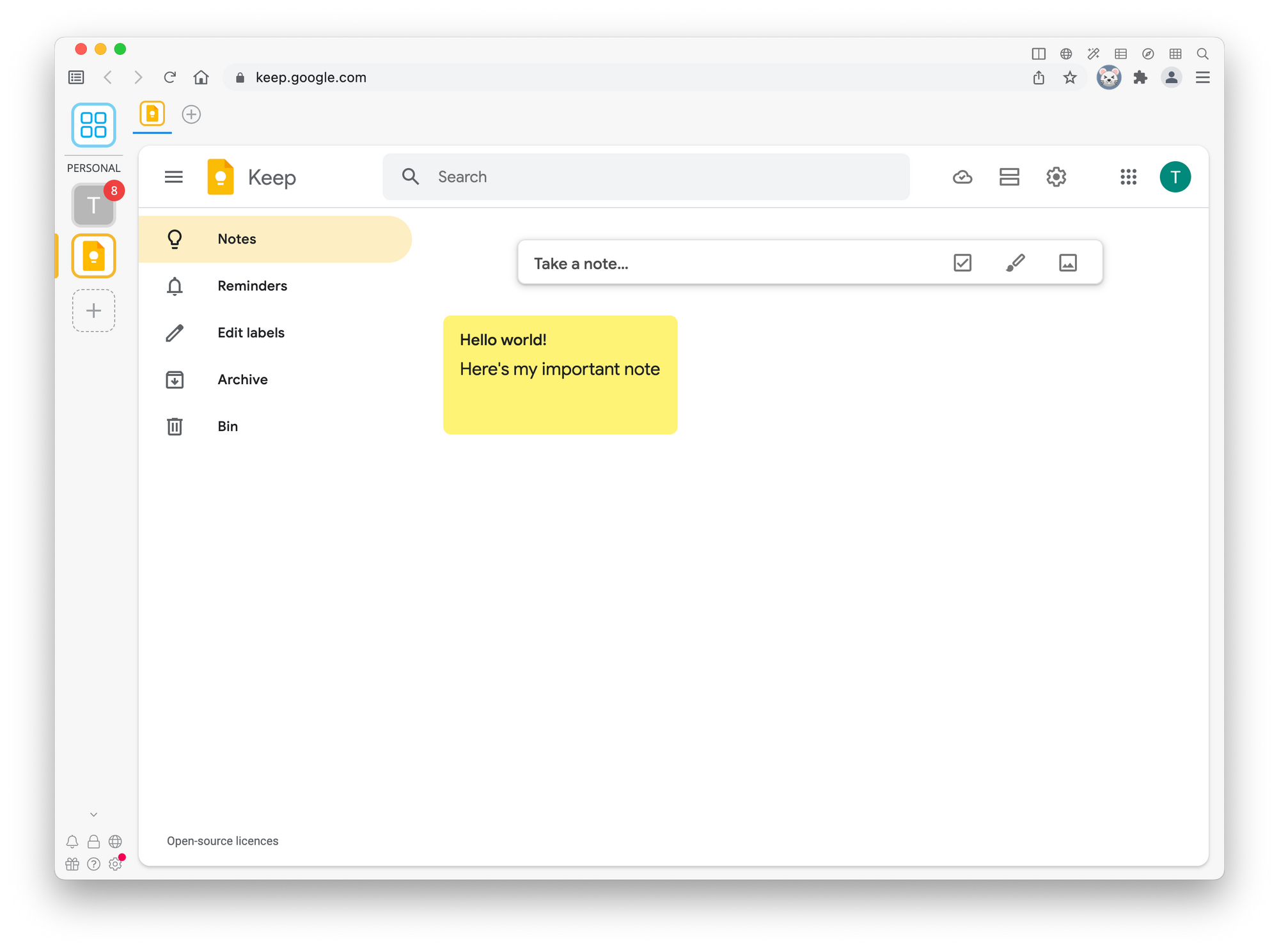Click the Edit labels sidebar option

tap(251, 332)
